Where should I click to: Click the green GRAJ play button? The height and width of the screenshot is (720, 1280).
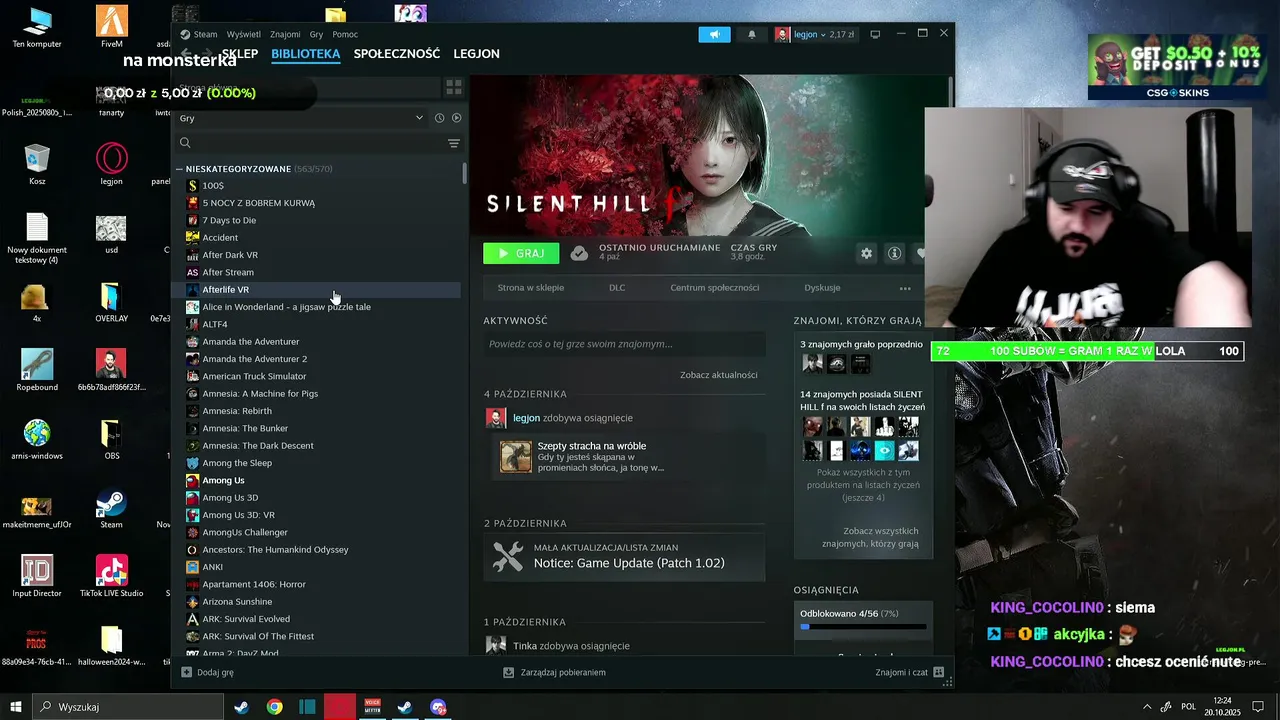(521, 253)
